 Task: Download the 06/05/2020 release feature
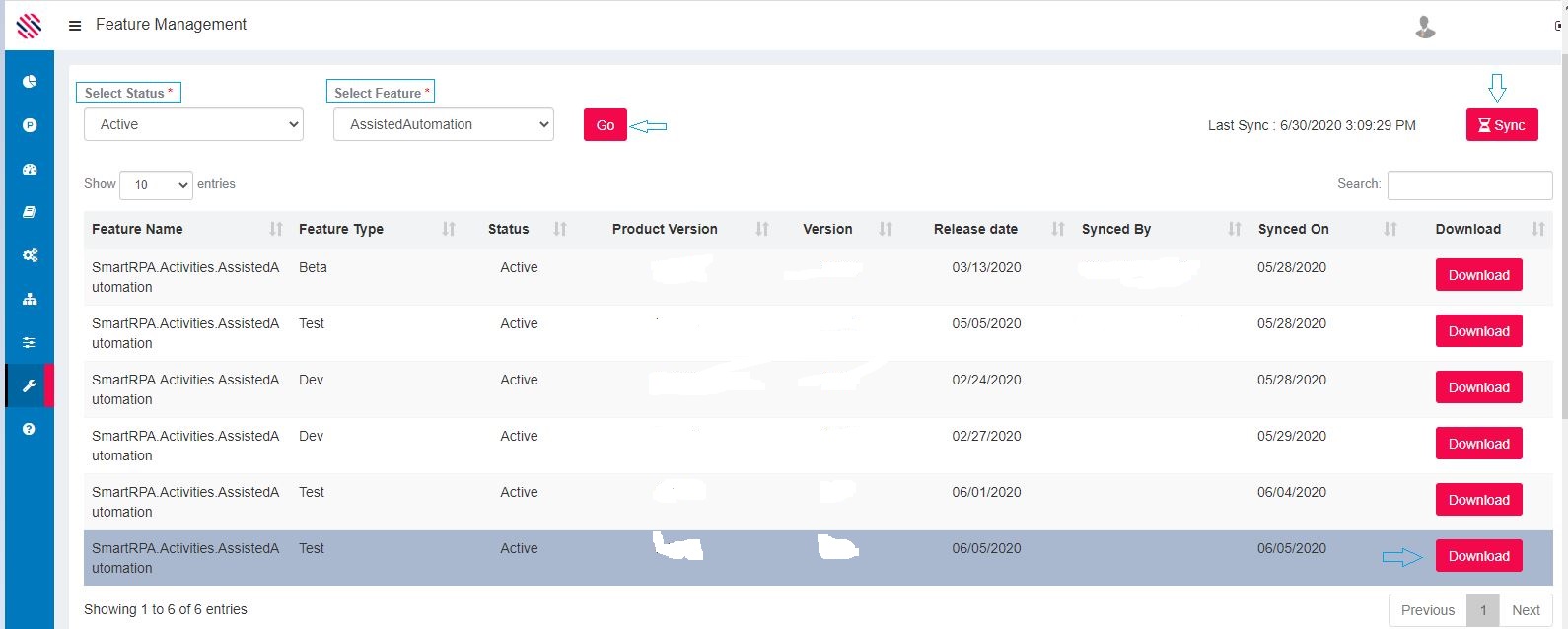pyautogui.click(x=1478, y=556)
